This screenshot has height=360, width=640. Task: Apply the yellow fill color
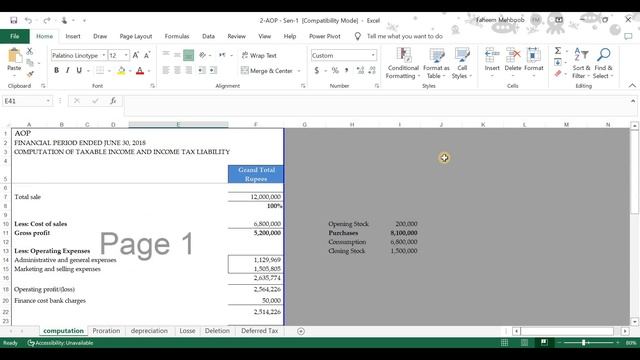tap(121, 71)
